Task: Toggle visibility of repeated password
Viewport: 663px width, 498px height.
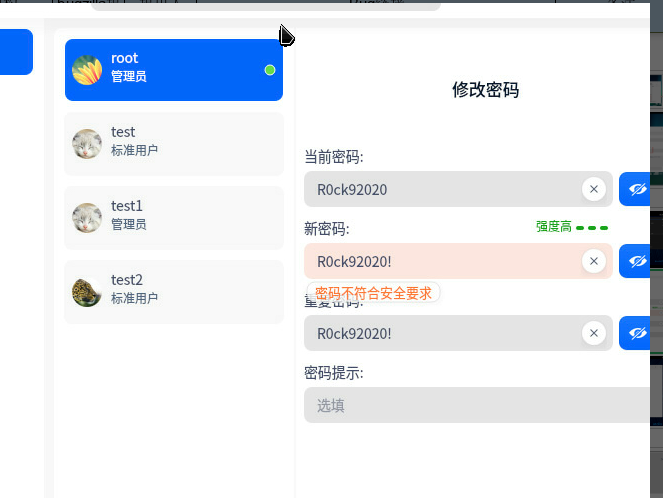Action: 636,333
